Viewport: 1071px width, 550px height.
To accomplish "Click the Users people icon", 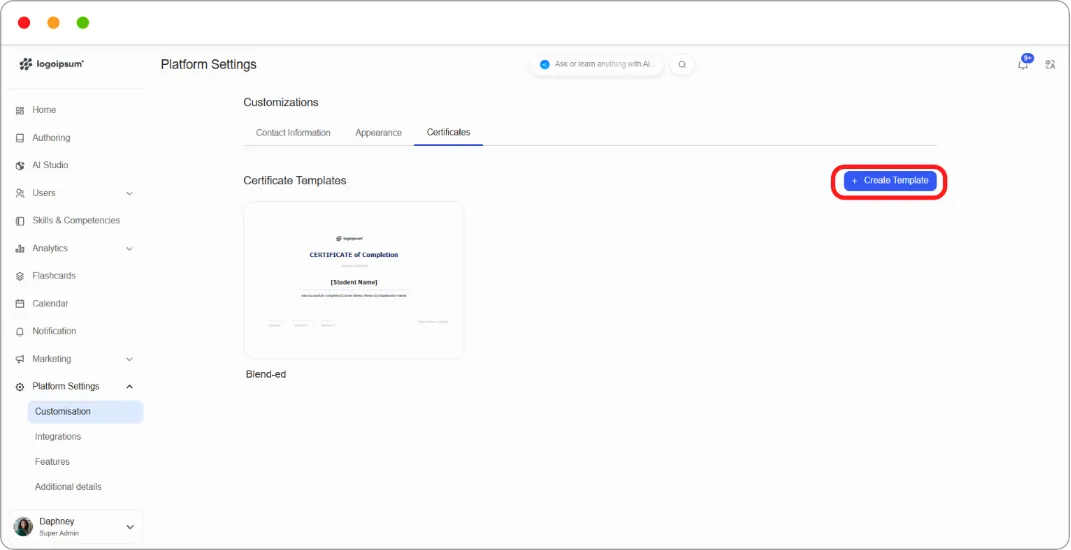I will point(20,193).
